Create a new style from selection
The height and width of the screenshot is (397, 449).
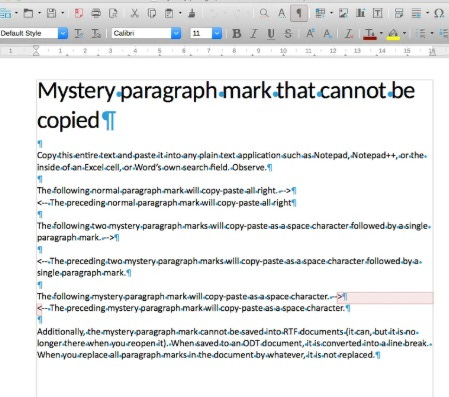pyautogui.click(x=96, y=33)
